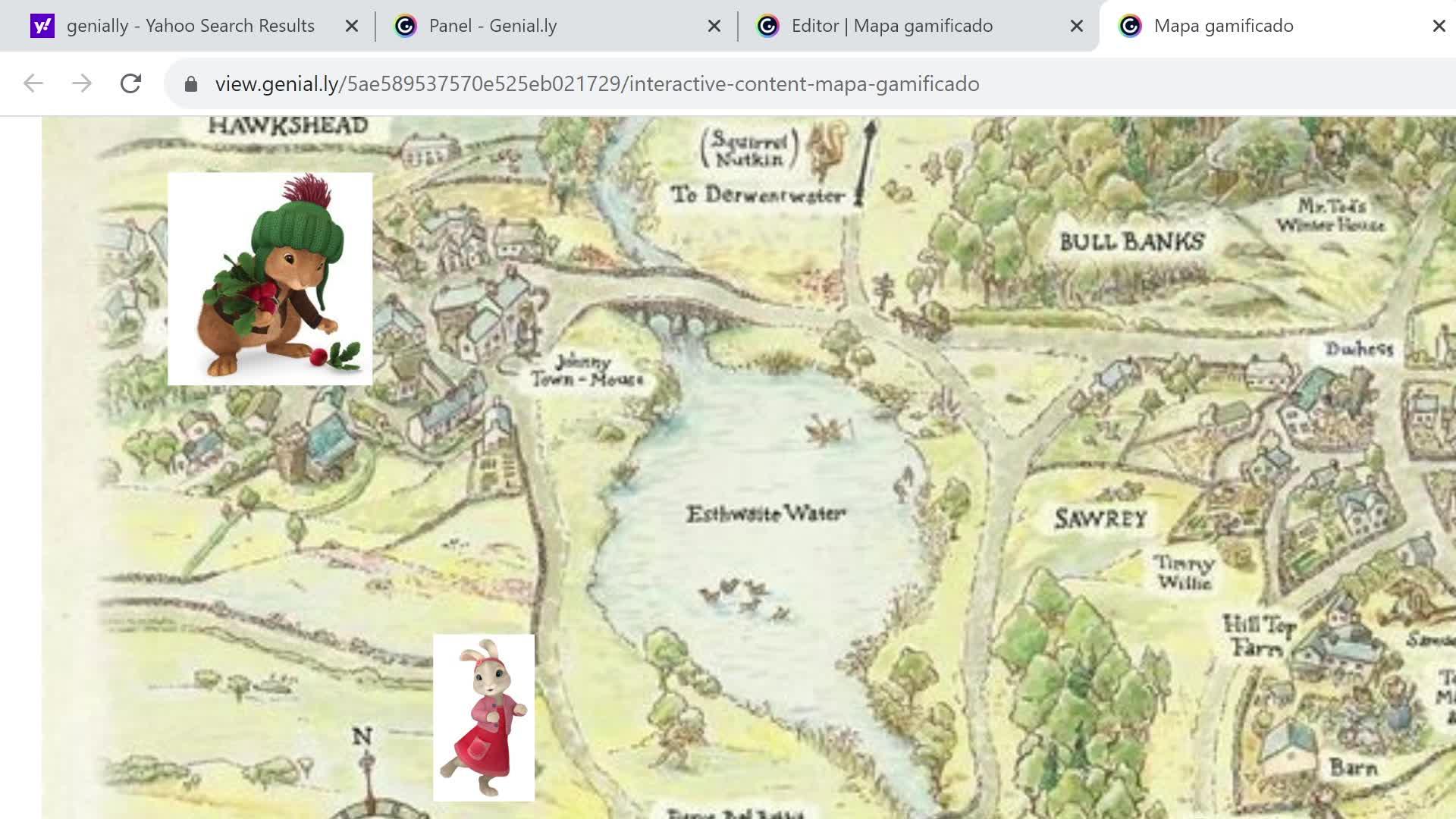
Task: Switch to Yahoo Search Results tab
Action: [190, 27]
